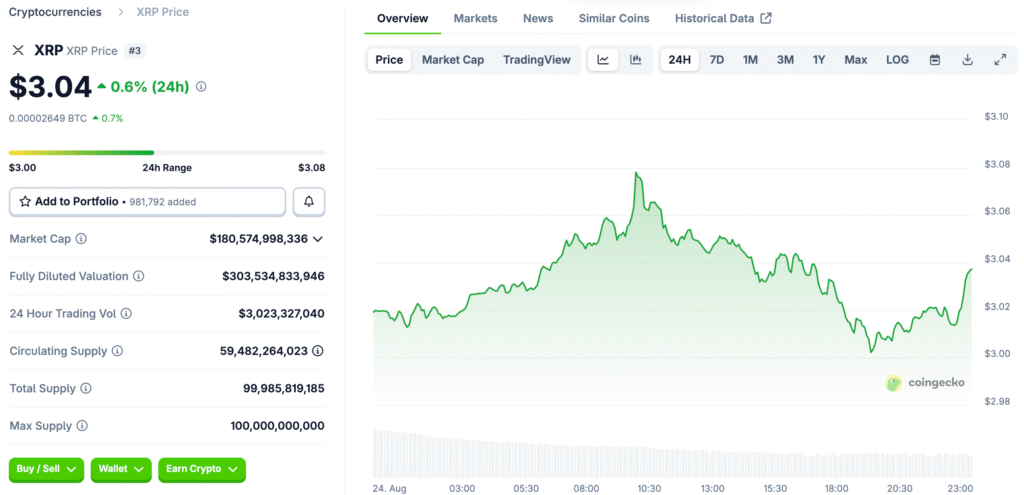Click the $3,023,327,040 trading volume value
This screenshot has width=1024, height=495.
point(281,313)
